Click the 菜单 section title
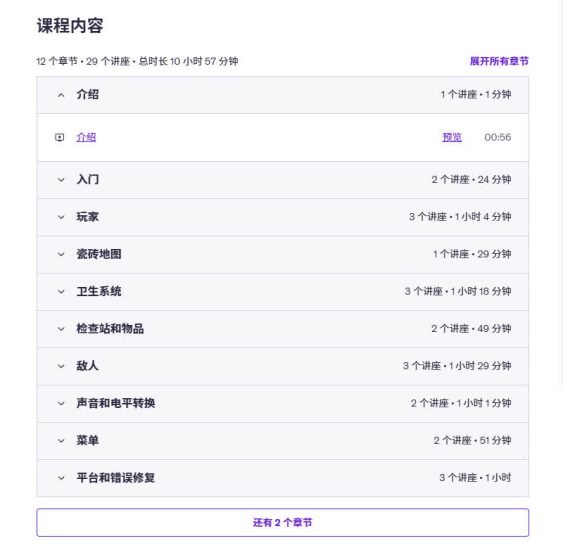 tap(88, 441)
